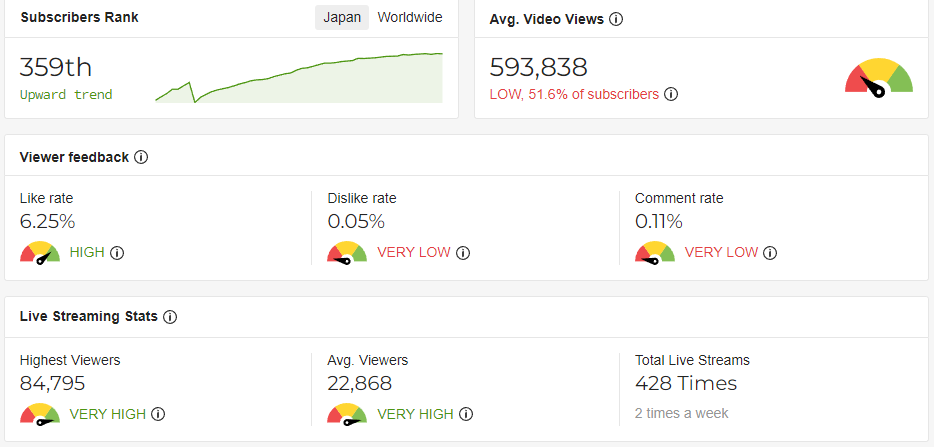Click the Avg. Viewers gauge icon
Image resolution: width=934 pixels, height=447 pixels.
[x=347, y=414]
